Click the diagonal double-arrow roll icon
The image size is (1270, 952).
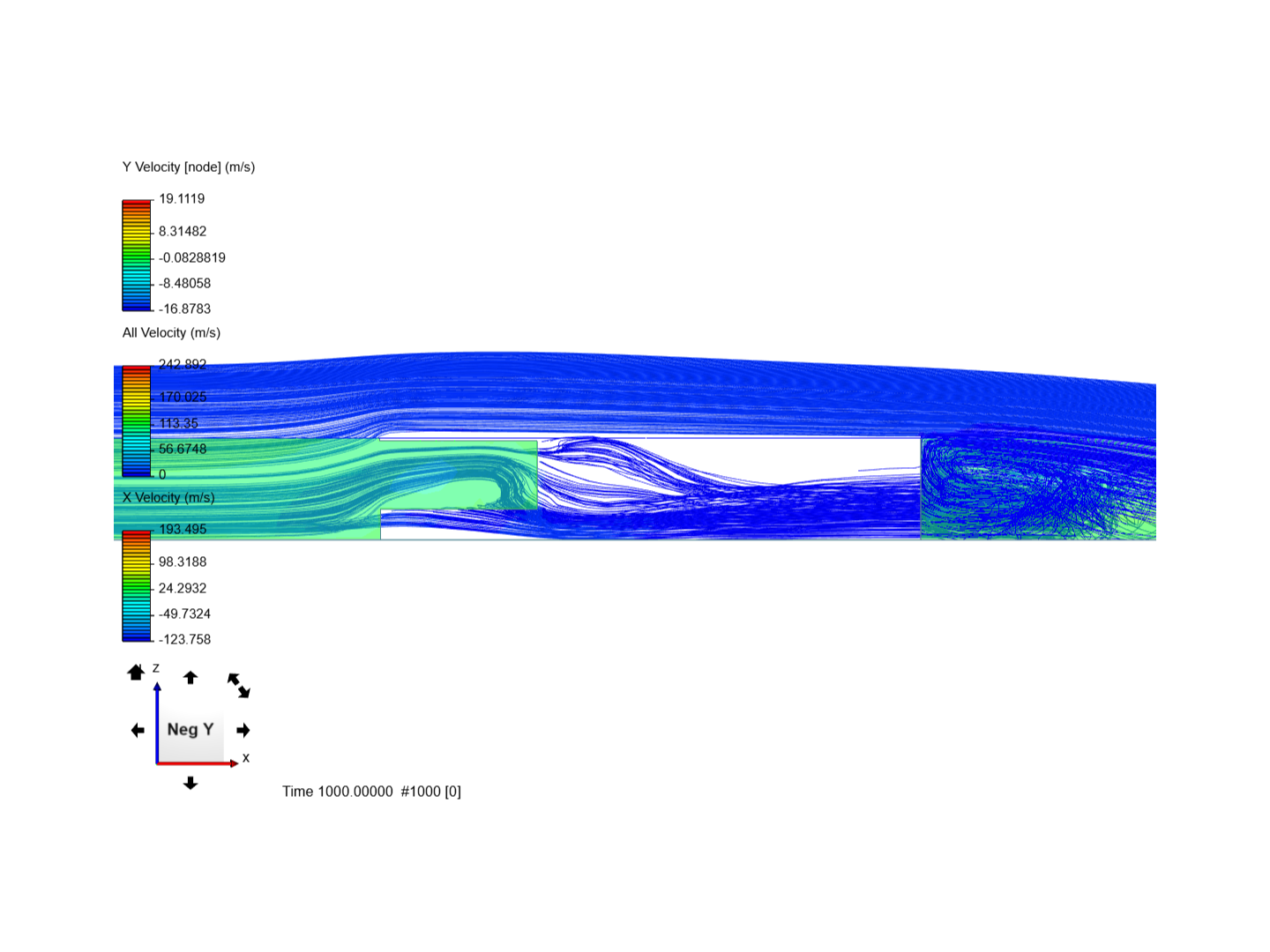239,685
